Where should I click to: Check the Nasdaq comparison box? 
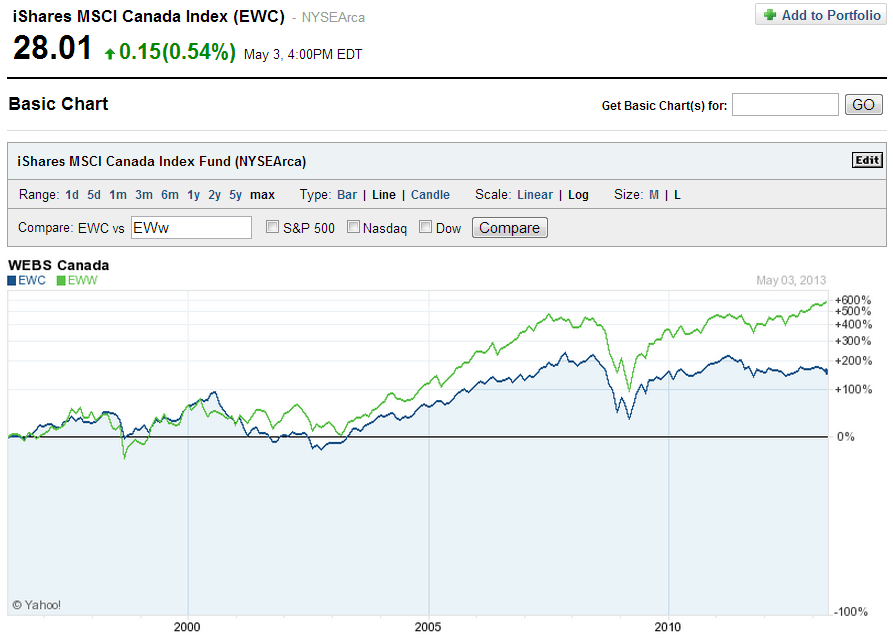353,227
